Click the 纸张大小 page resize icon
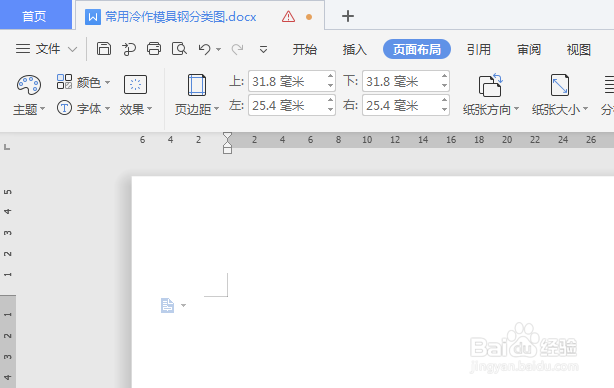The height and width of the screenshot is (388, 614). tap(560, 85)
